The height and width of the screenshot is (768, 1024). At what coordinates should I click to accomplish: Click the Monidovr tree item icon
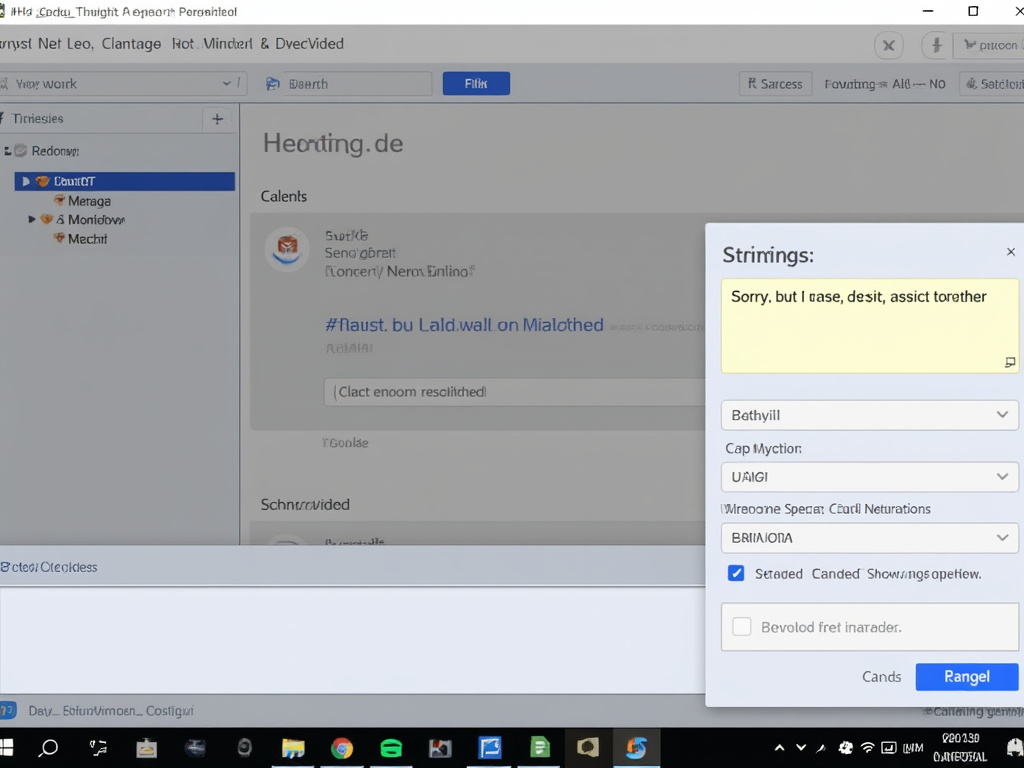[46, 219]
